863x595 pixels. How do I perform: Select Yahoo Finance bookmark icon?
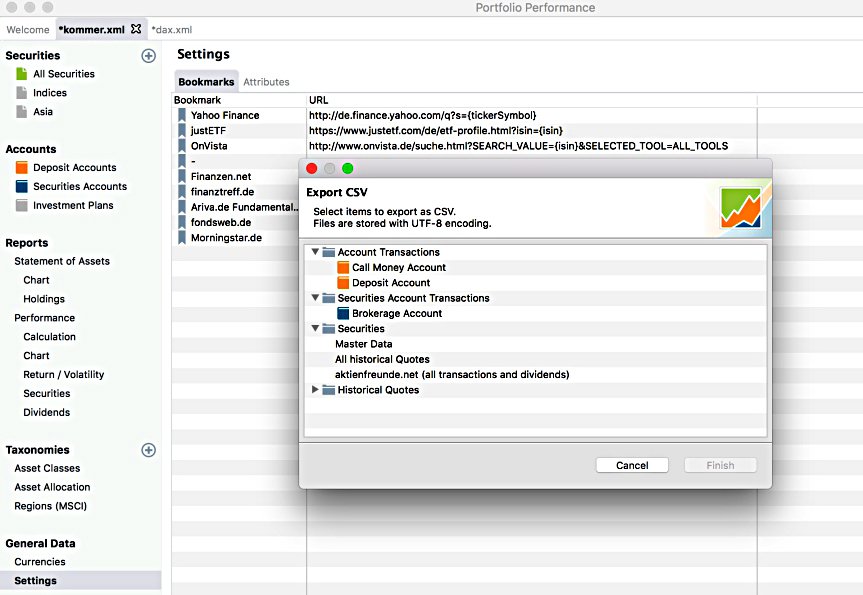(x=182, y=115)
